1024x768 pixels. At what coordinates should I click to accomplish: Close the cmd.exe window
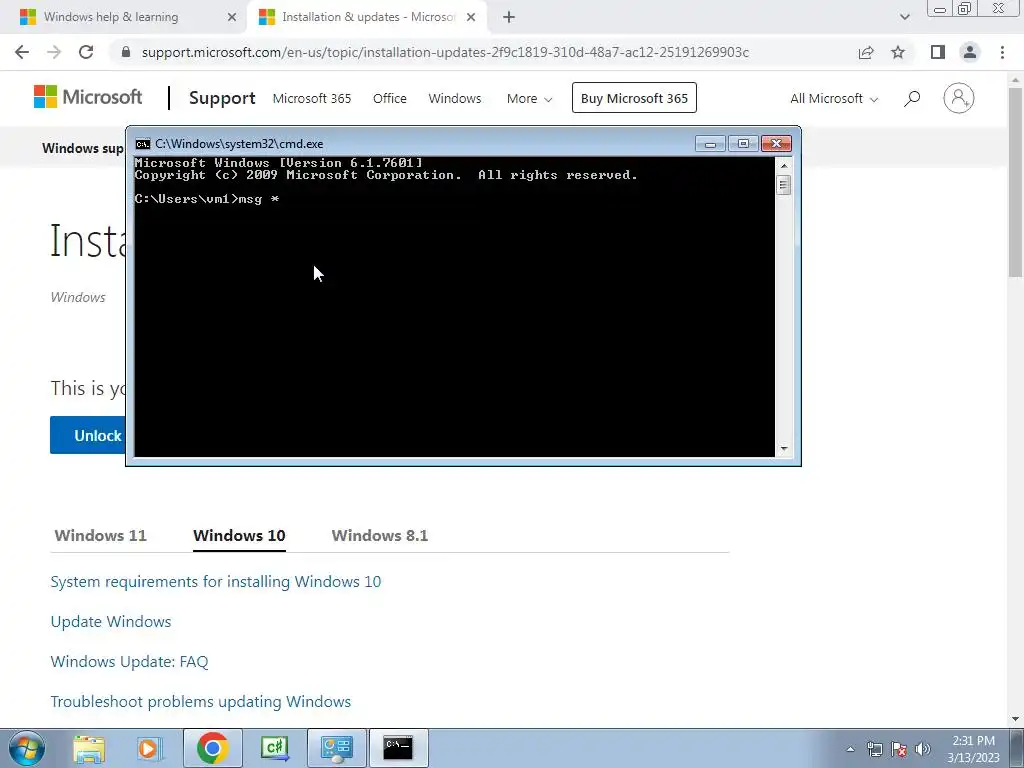pos(776,144)
